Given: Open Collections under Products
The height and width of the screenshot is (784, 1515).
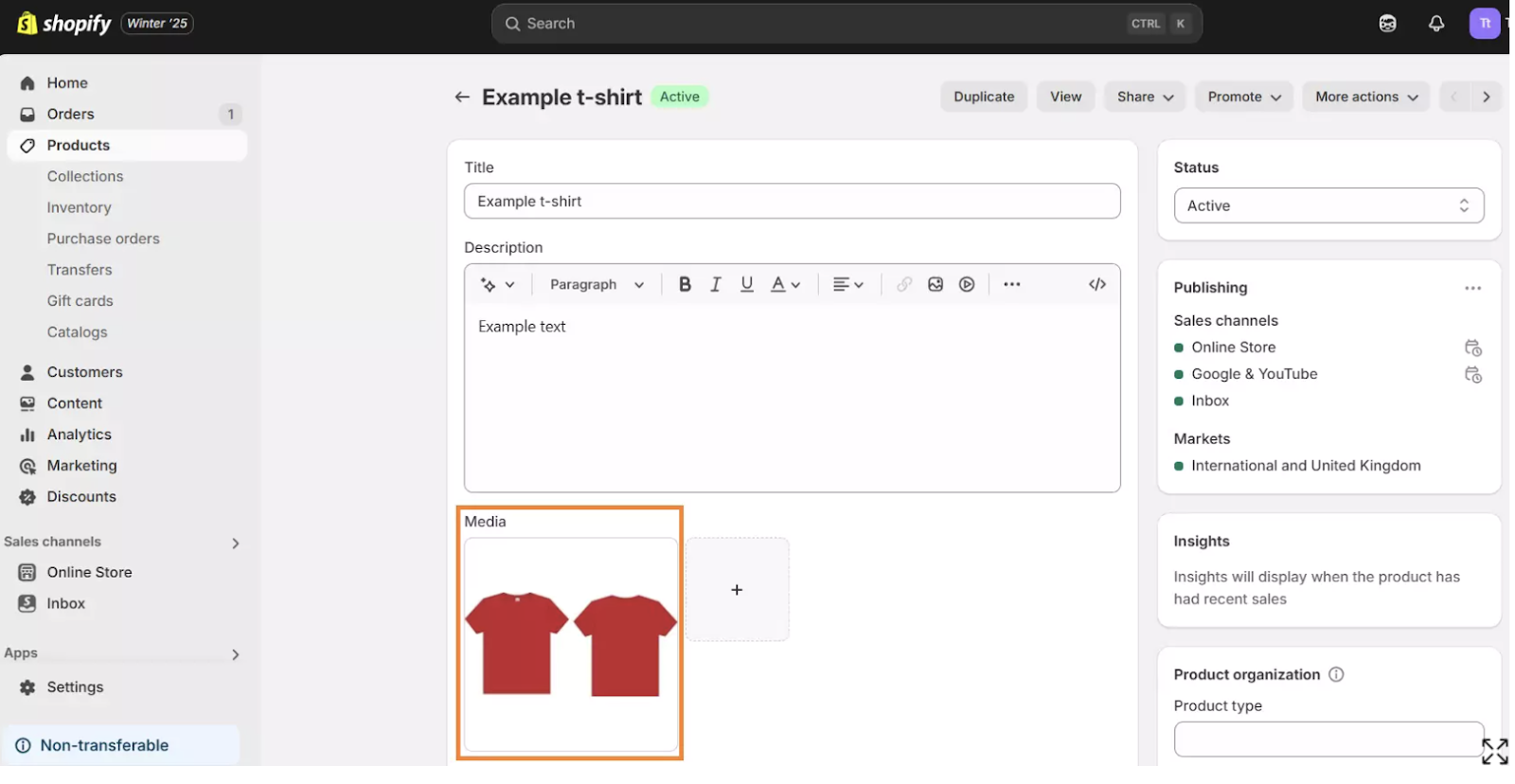Looking at the screenshot, I should [x=85, y=176].
